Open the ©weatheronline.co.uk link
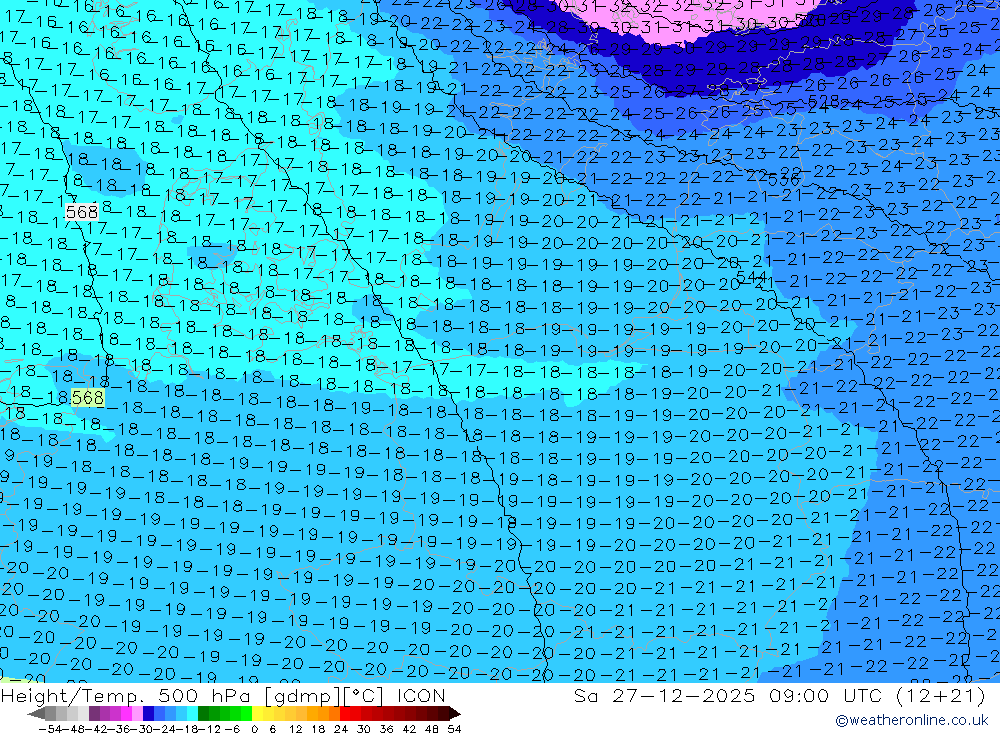This screenshot has width=1000, height=733. pyautogui.click(x=912, y=720)
